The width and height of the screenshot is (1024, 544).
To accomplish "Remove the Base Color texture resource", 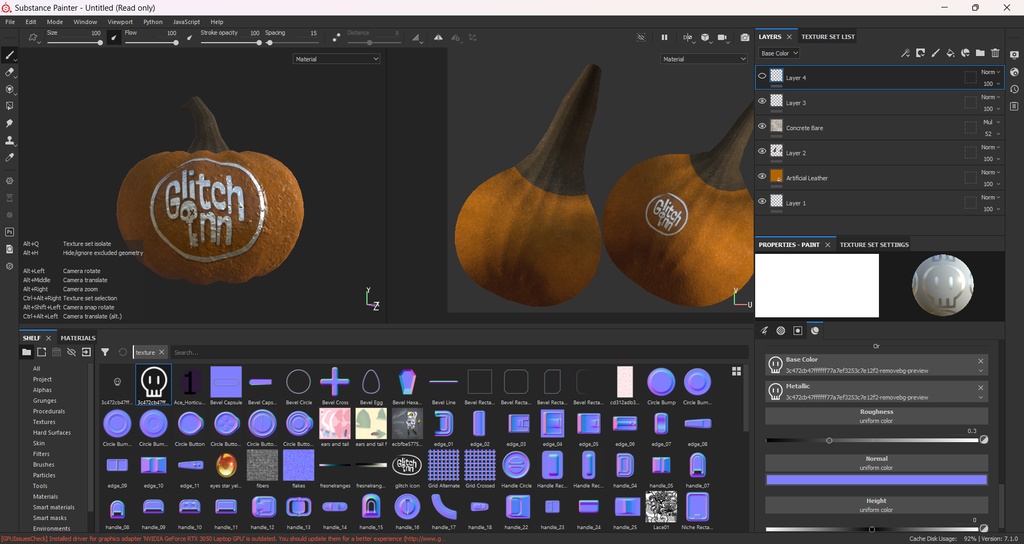I will point(980,360).
